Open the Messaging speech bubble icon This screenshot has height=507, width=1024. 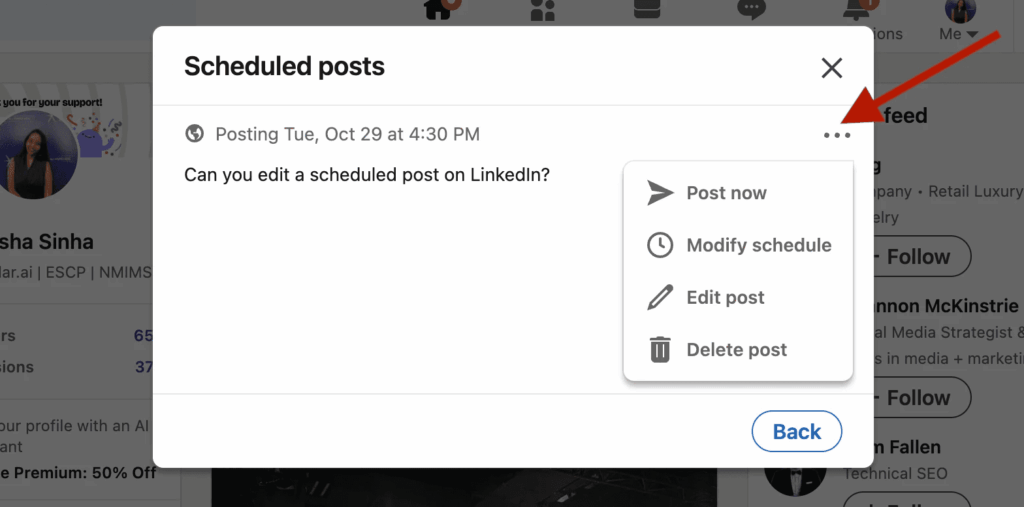751,10
